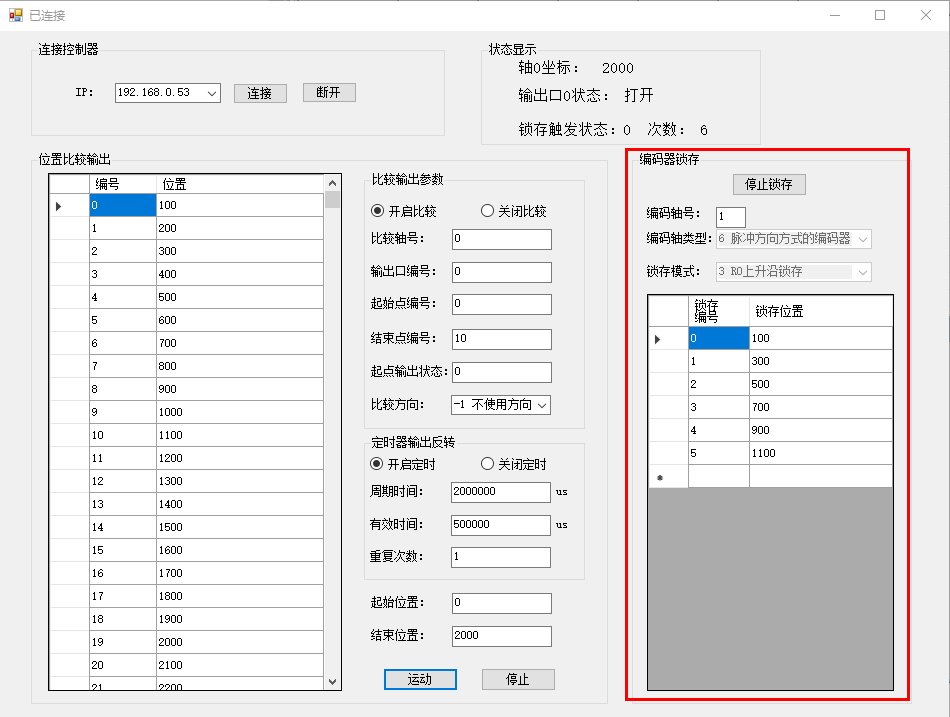Click the 停止 button
Image resolution: width=950 pixels, height=717 pixels.
518,679
